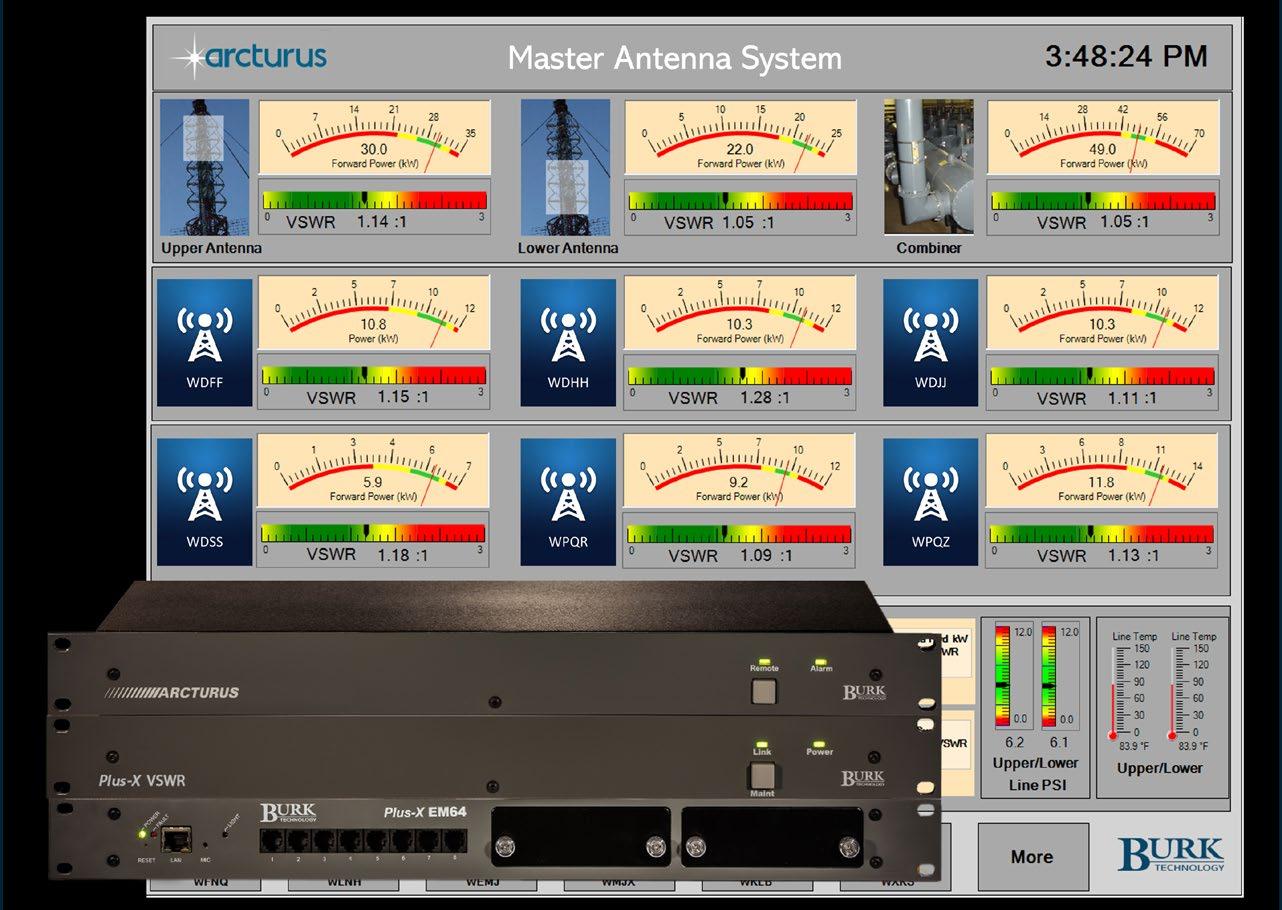Image resolution: width=1282 pixels, height=910 pixels.
Task: Select the WPQR station tower icon
Action: click(x=568, y=501)
